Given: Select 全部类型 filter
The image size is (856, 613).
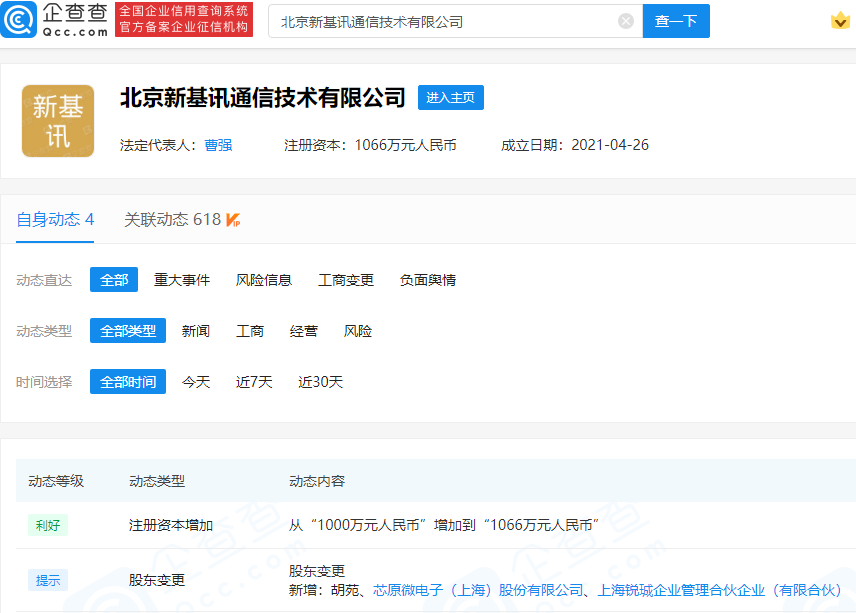Looking at the screenshot, I should tap(128, 331).
